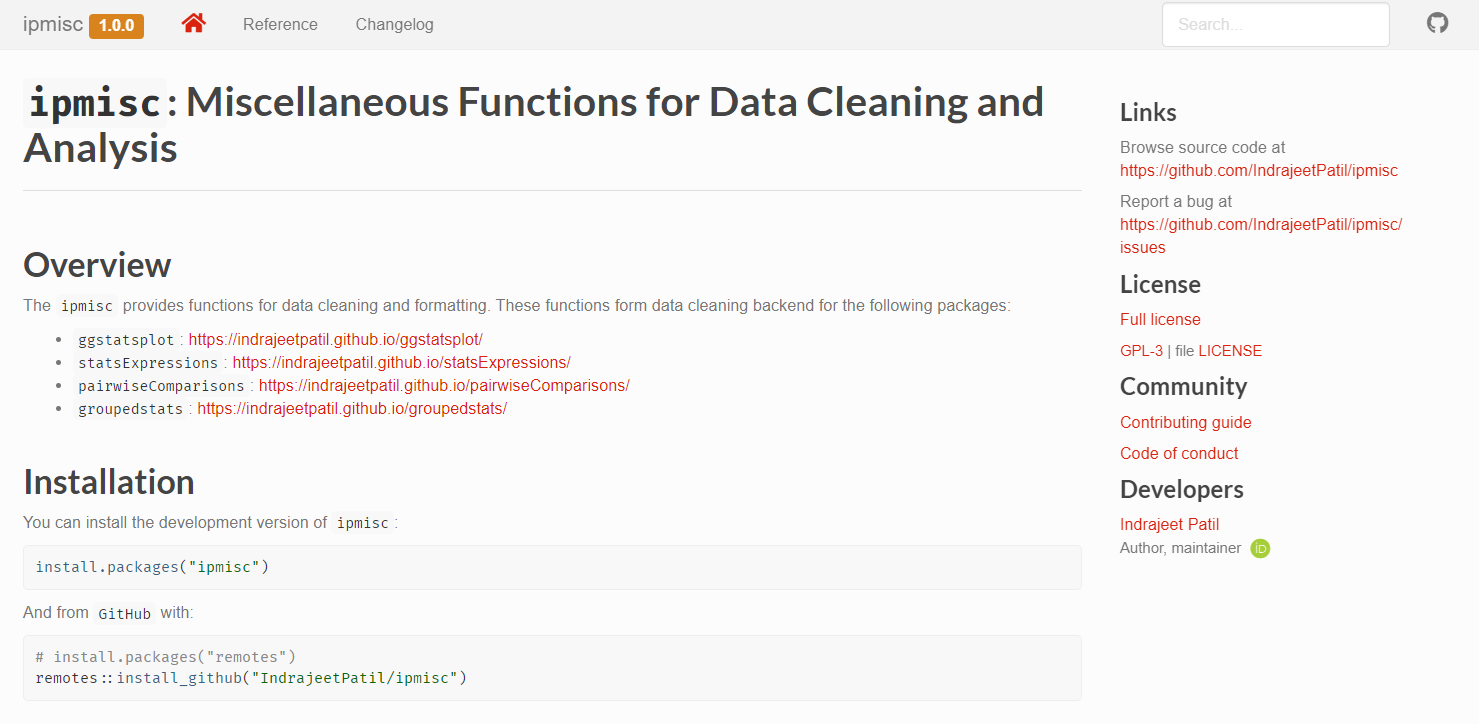Open the GitHub icon in navbar
Screen dimensions: 1479x724
click(1437, 23)
